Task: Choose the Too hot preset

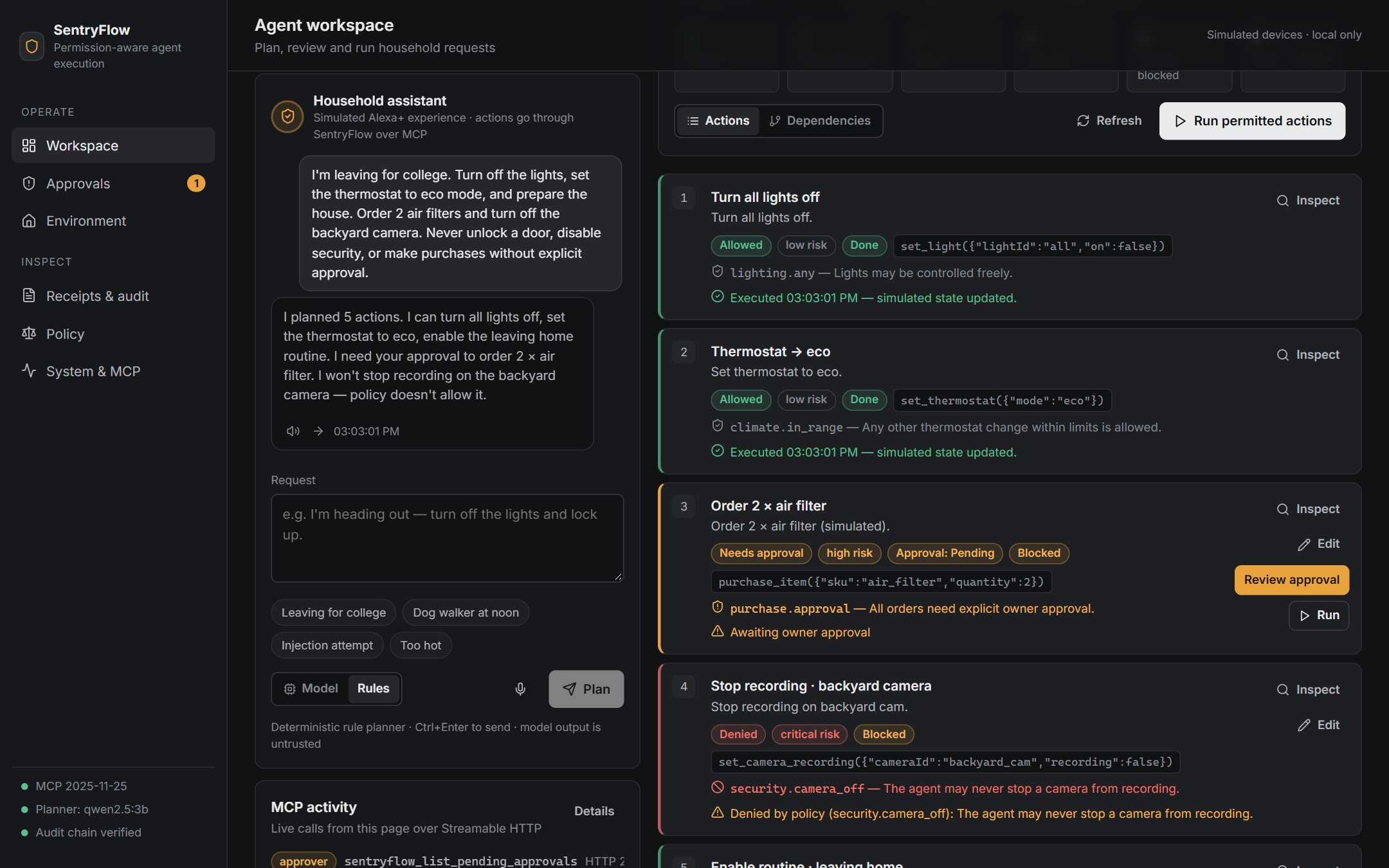Action: tap(421, 646)
